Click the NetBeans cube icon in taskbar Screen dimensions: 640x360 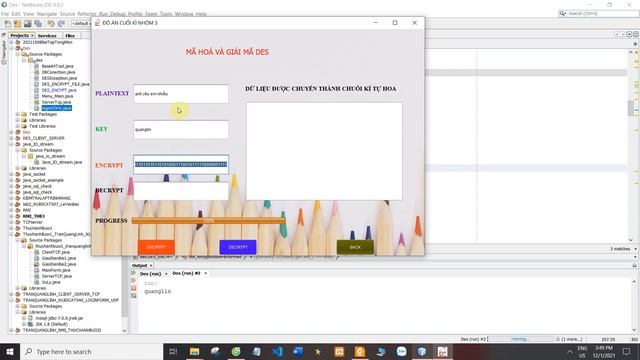coord(422,351)
